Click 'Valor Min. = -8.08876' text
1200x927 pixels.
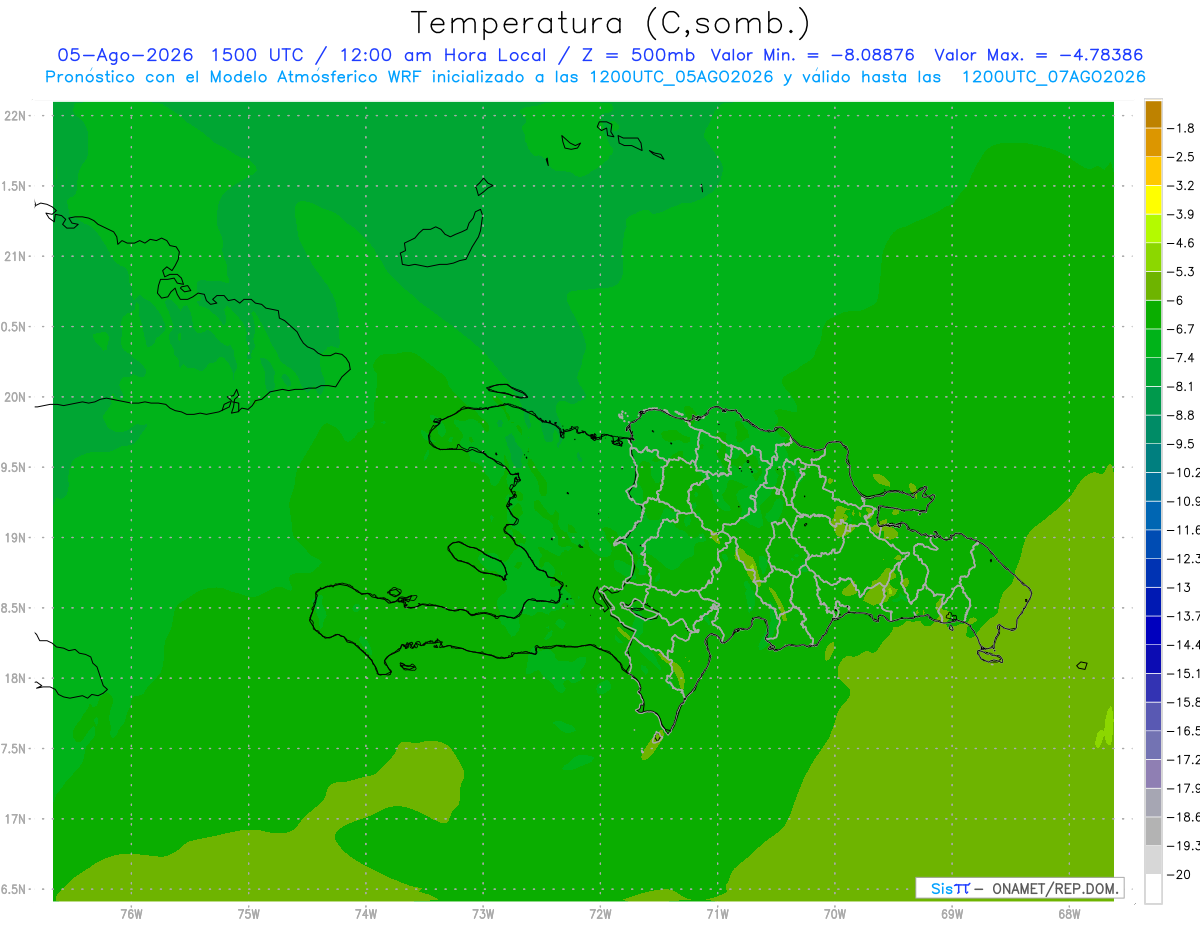pyautogui.click(x=814, y=55)
